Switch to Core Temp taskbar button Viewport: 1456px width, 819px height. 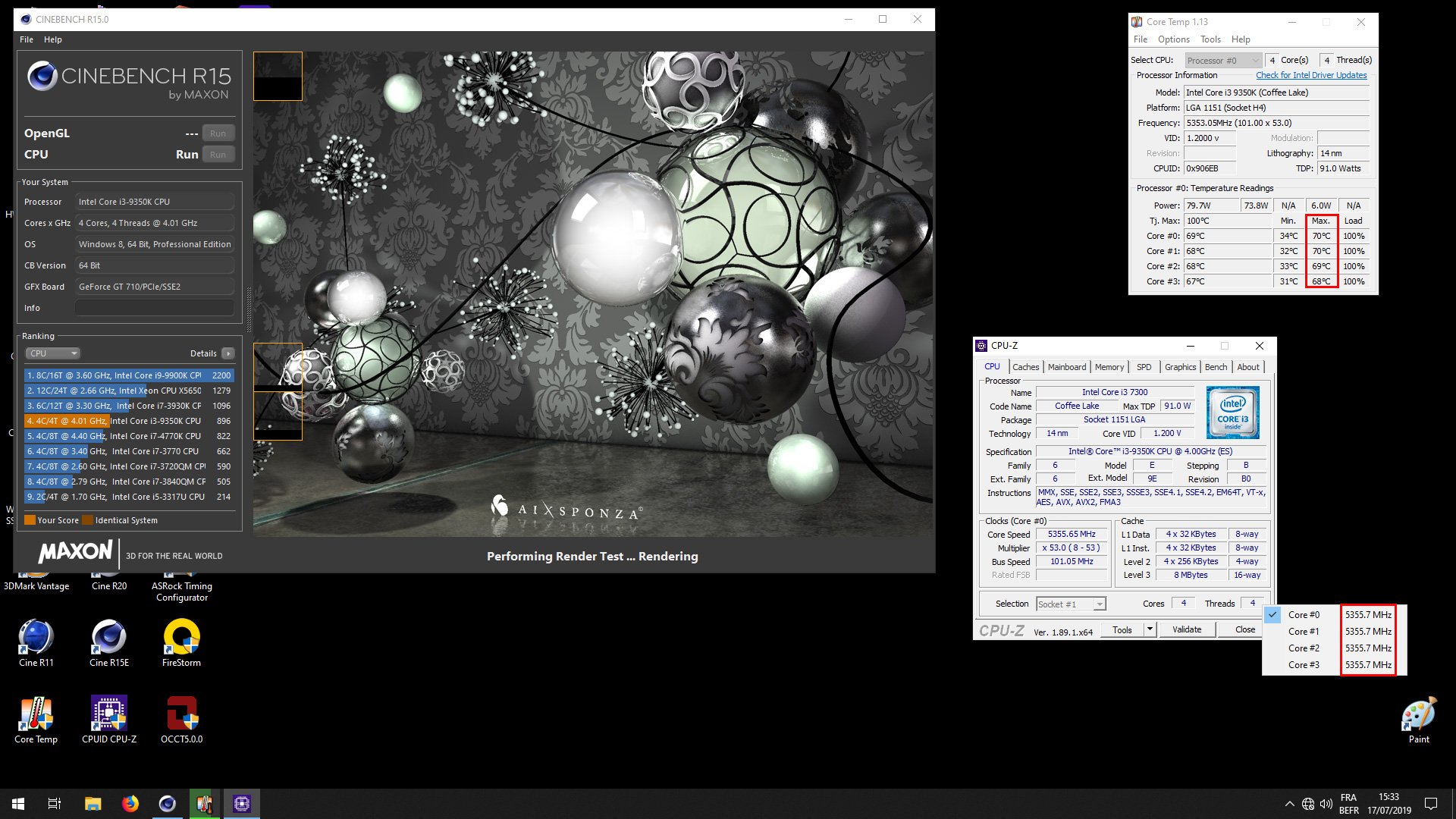click(204, 804)
